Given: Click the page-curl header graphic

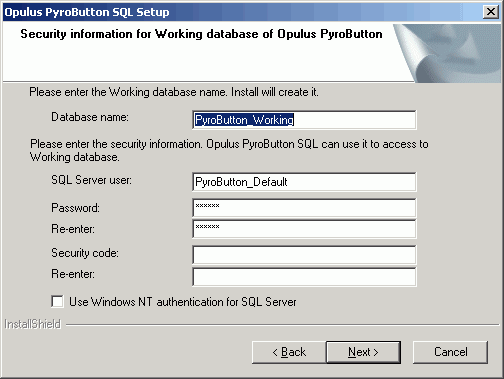Looking at the screenshot, I should [x=448, y=53].
